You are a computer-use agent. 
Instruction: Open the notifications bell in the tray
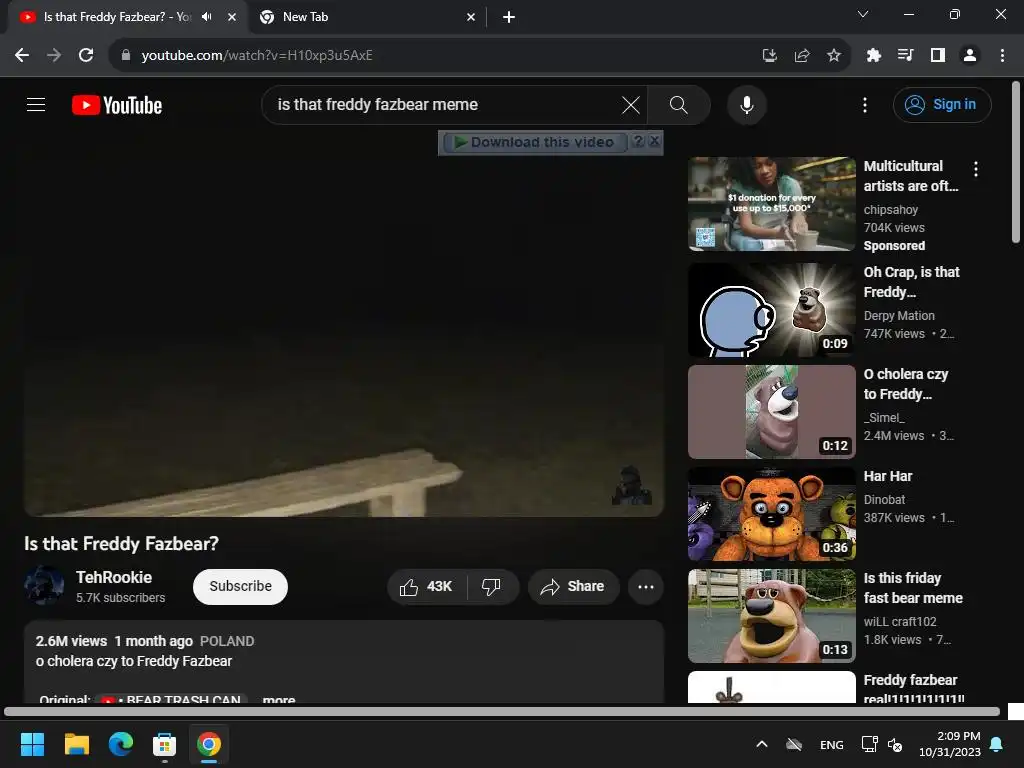pyautogui.click(x=997, y=744)
